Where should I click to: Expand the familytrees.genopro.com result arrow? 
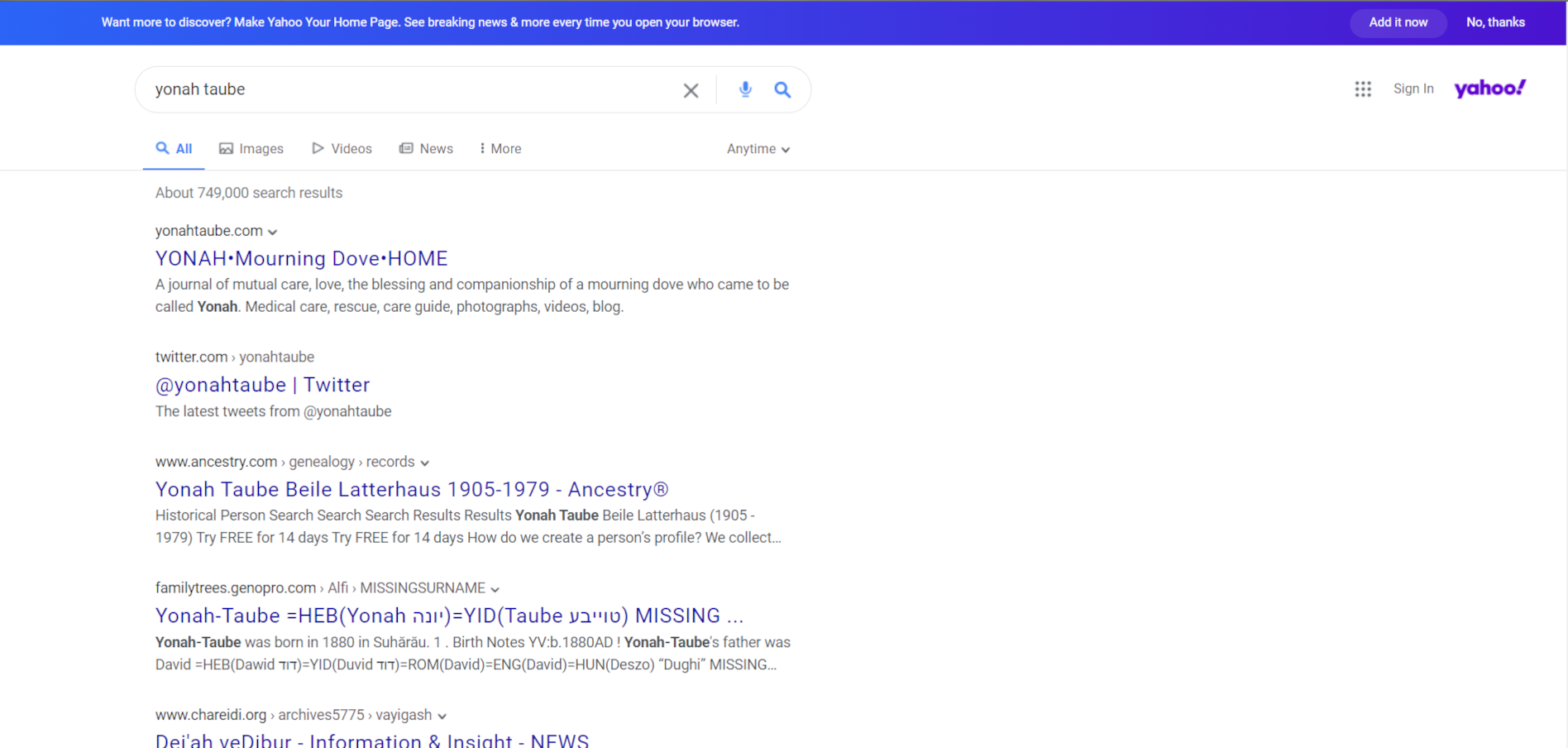pyautogui.click(x=495, y=590)
